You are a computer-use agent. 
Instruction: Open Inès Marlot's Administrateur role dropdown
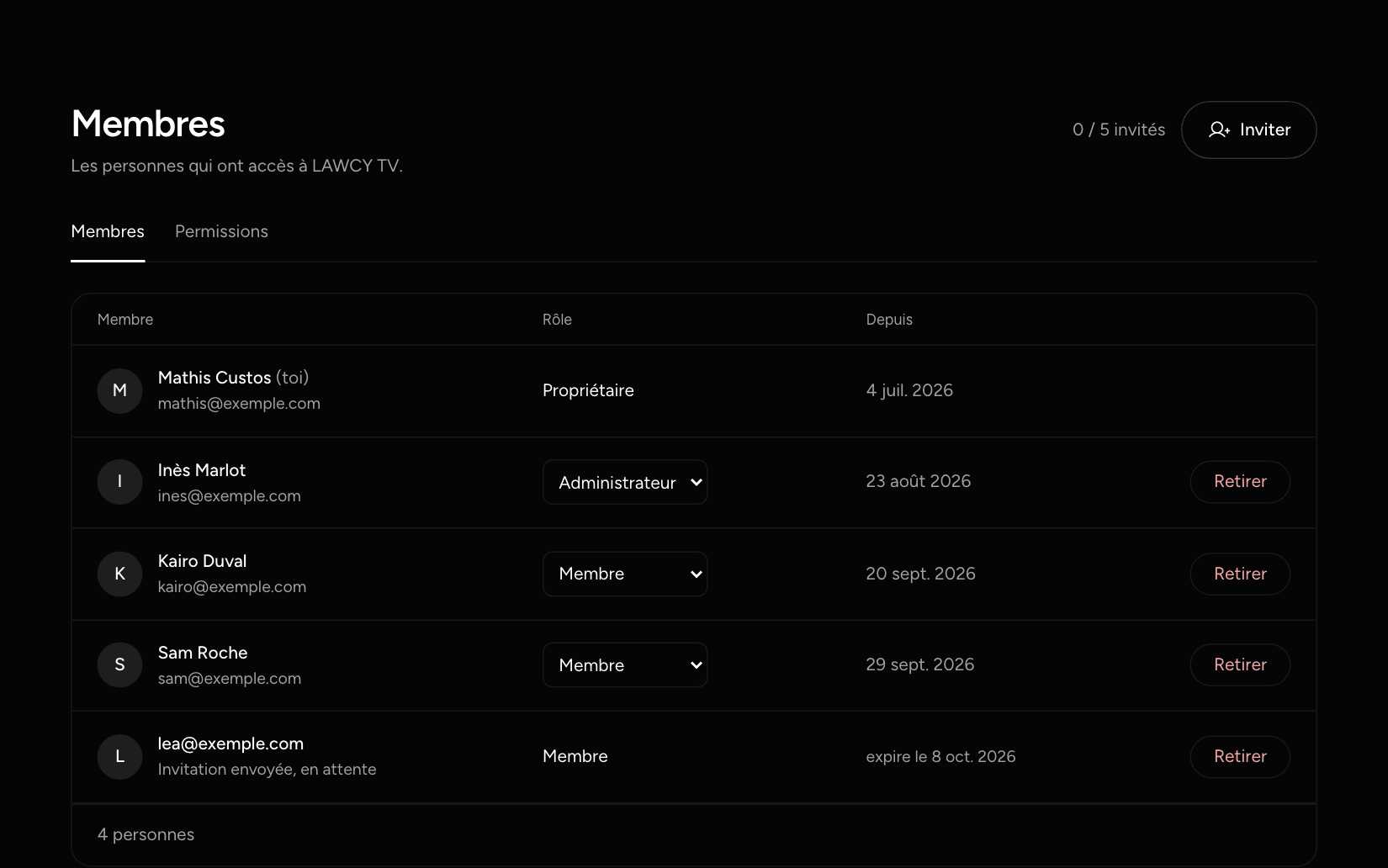tap(625, 482)
